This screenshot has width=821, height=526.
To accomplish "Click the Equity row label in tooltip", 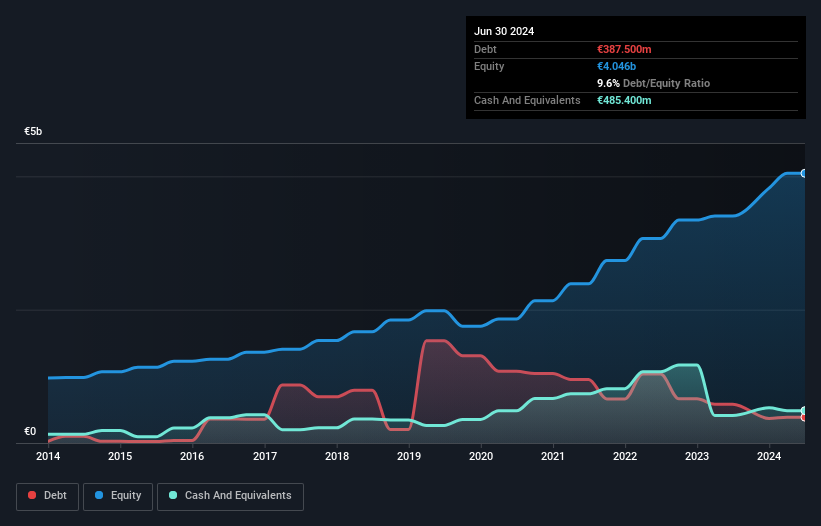I will click(x=489, y=66).
